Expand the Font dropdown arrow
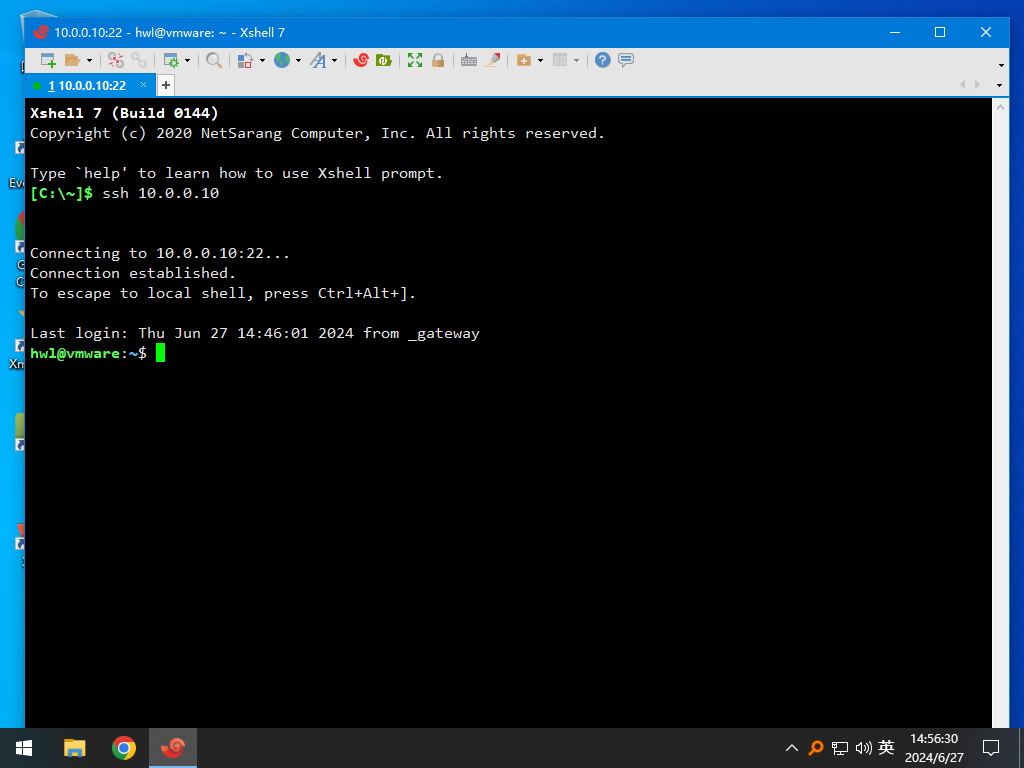 pyautogui.click(x=334, y=61)
